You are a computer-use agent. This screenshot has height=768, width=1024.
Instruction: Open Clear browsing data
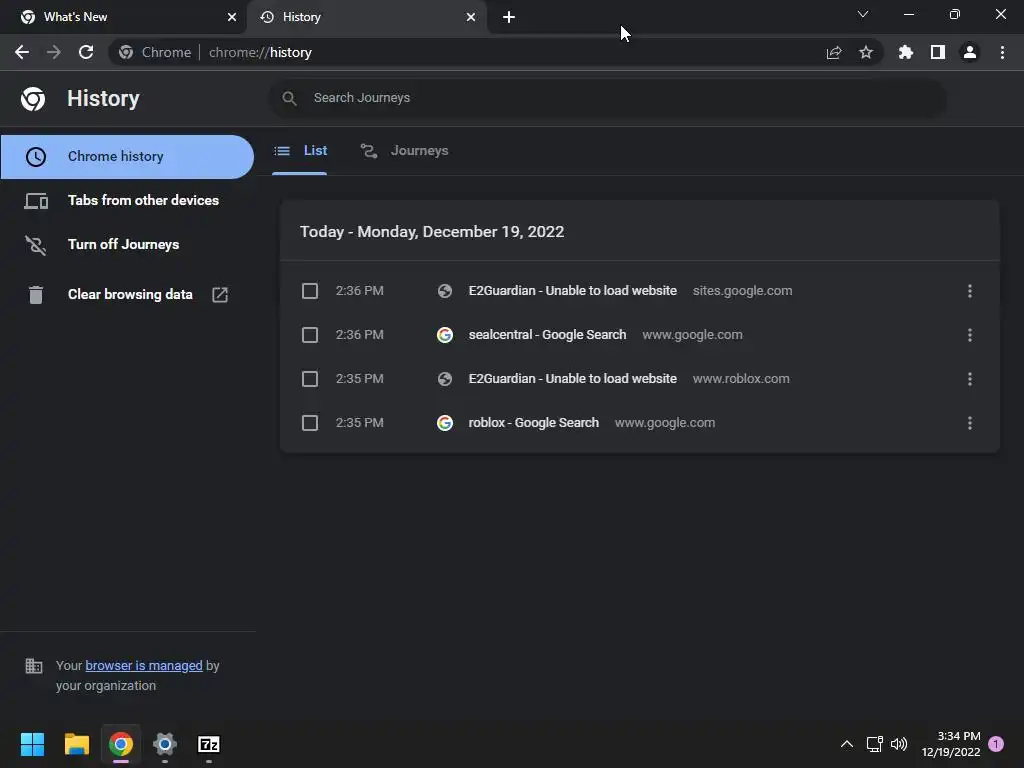[127, 295]
